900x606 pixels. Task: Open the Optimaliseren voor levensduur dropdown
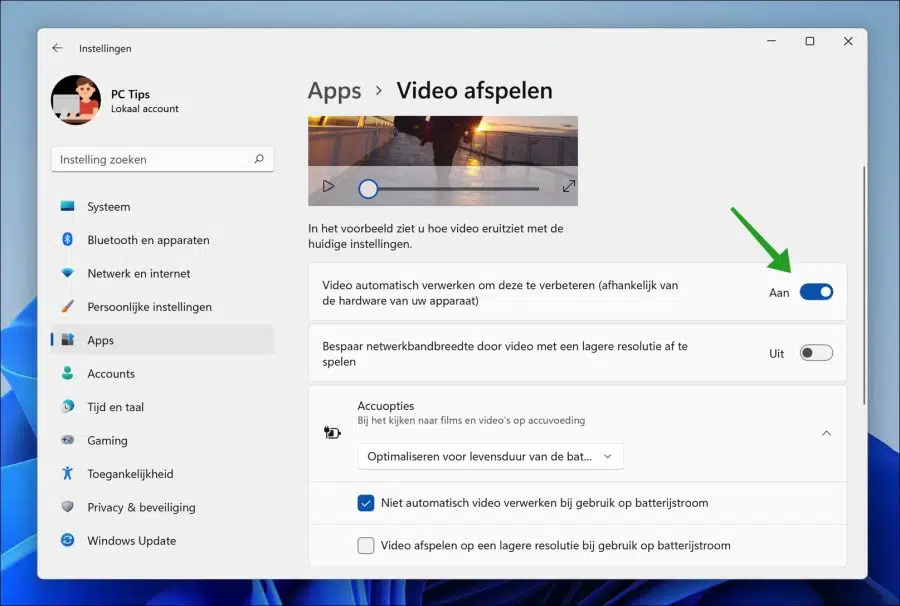tap(490, 456)
